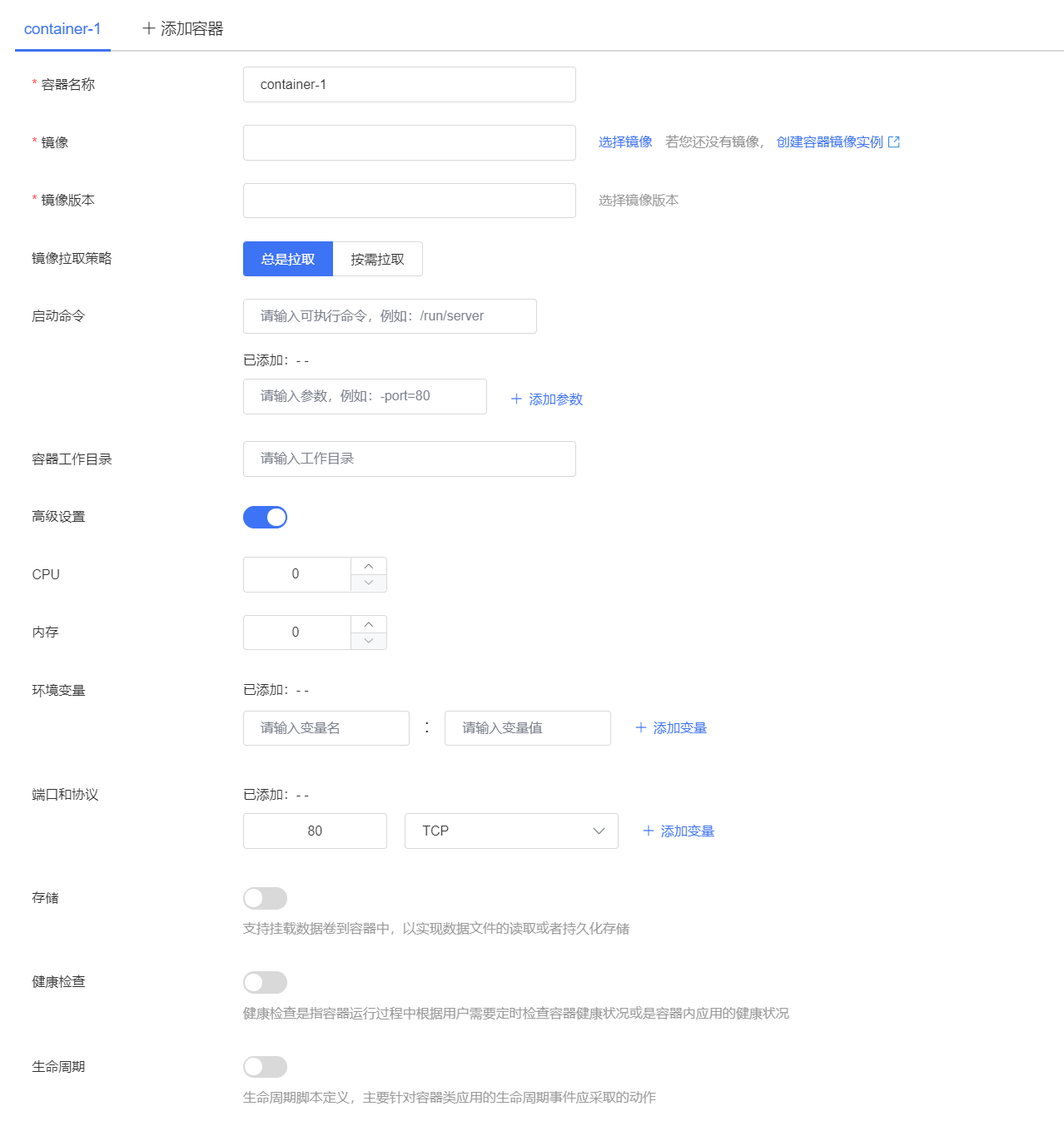The width and height of the screenshot is (1064, 1141).
Task: Click the 选择镜像版本 text link
Action: (639, 201)
